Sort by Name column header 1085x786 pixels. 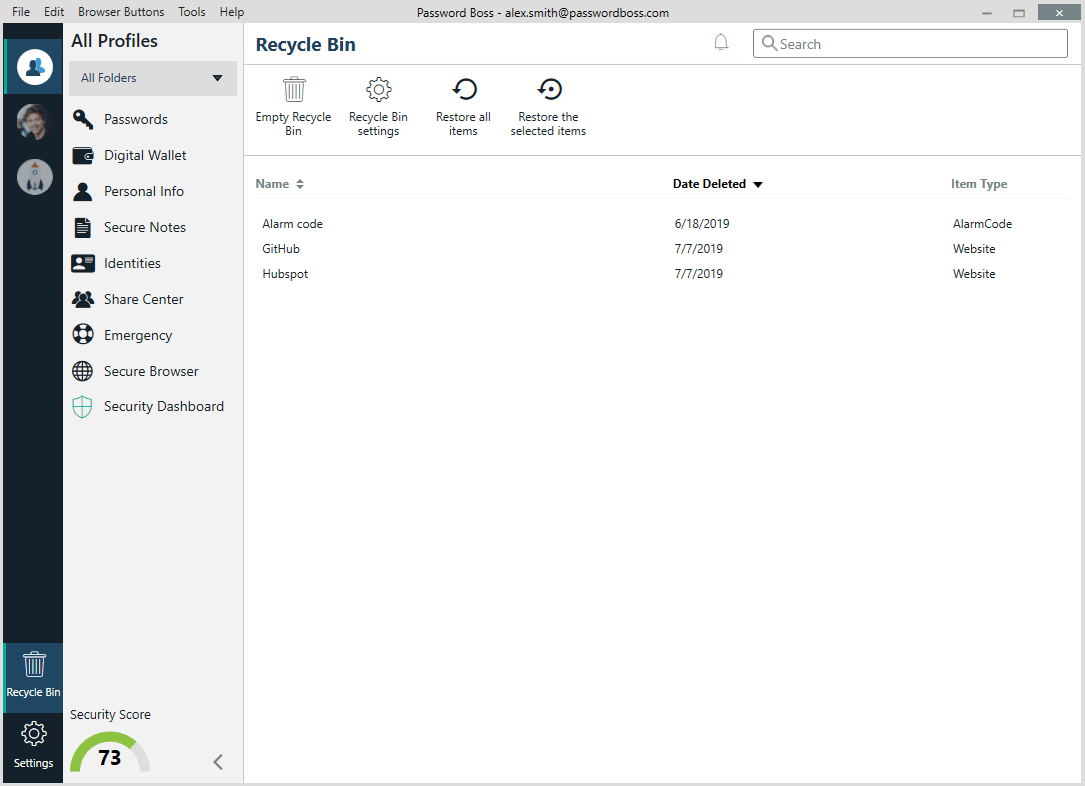[280, 184]
